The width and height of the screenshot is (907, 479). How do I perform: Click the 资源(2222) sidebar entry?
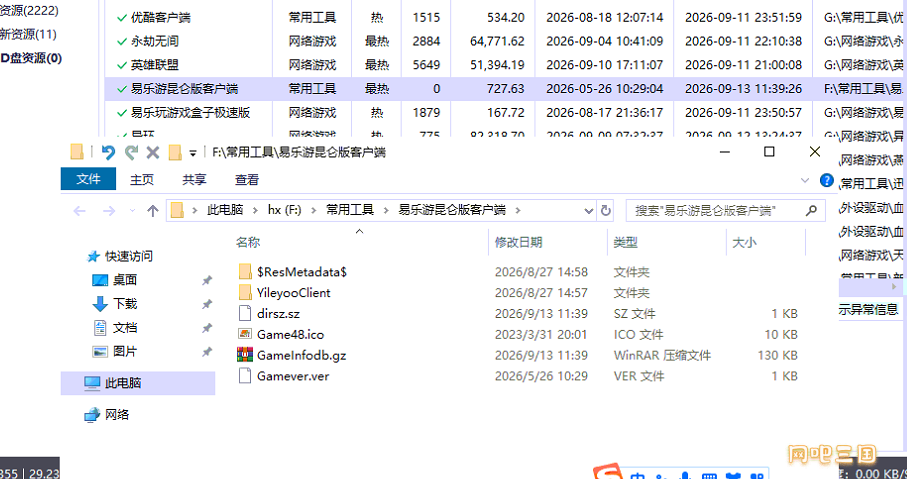30,10
